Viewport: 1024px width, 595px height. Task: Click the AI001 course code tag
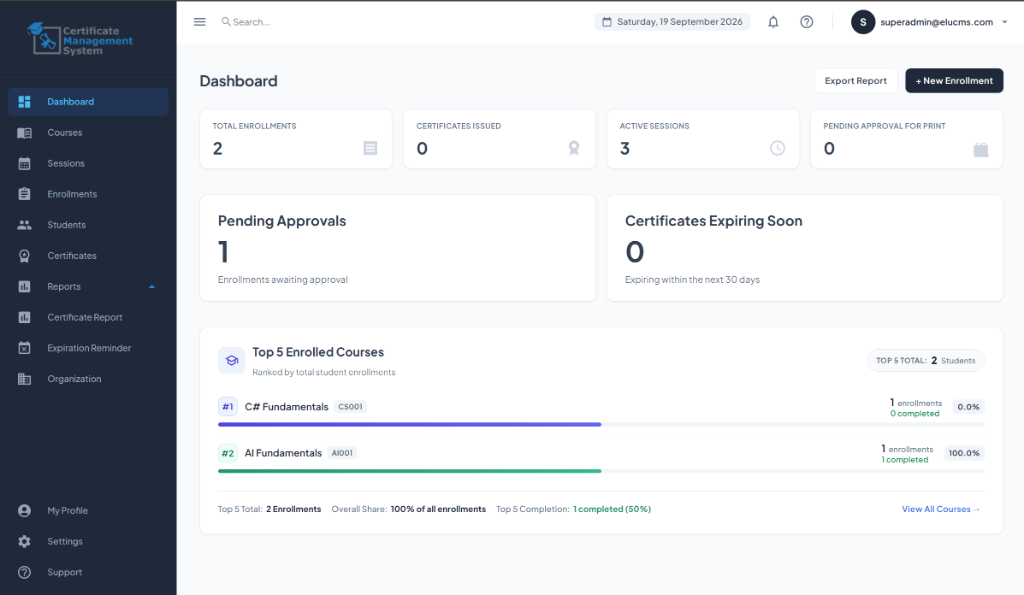tap(342, 453)
